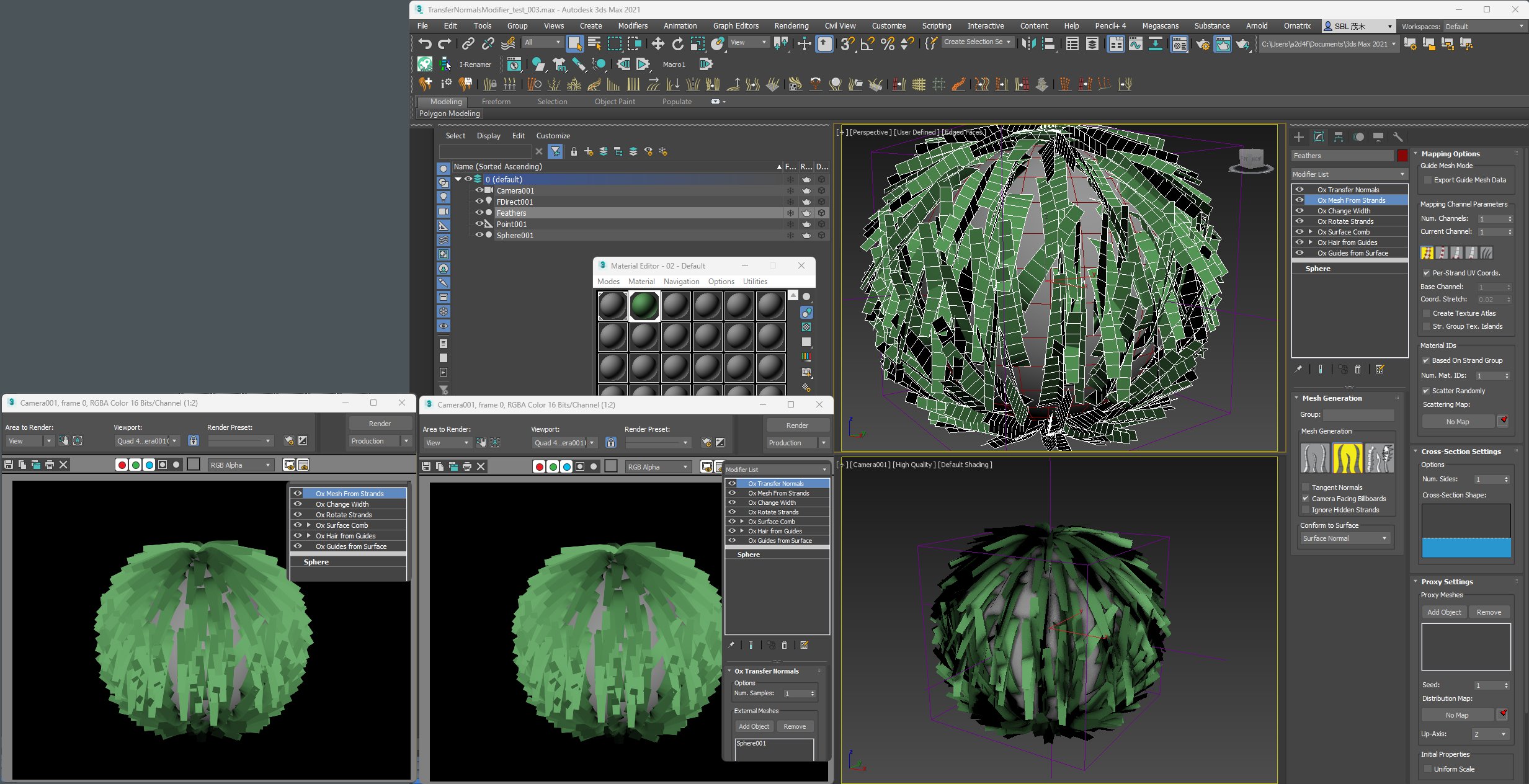
Task: Open the Modify command panel tab
Action: [1319, 137]
